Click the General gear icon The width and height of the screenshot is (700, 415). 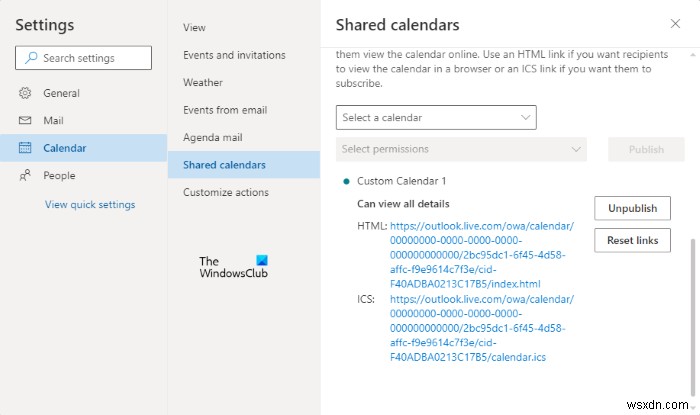click(x=26, y=93)
